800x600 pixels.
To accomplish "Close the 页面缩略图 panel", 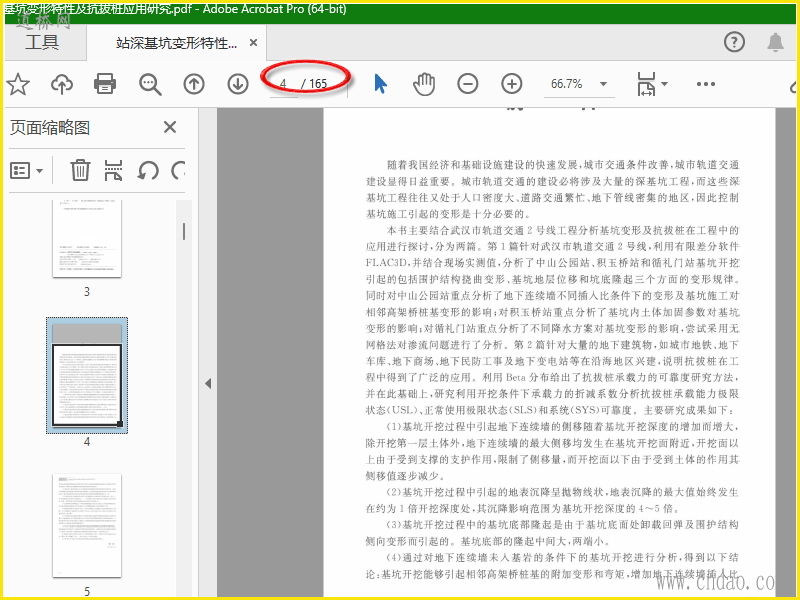I will click(x=170, y=127).
